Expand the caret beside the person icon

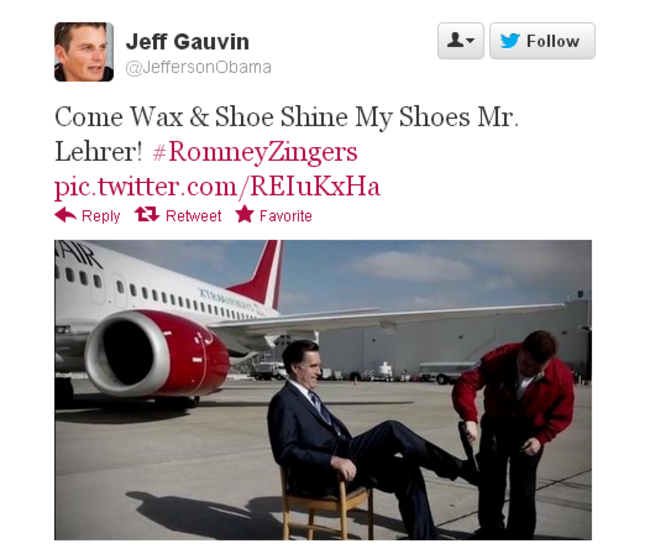470,41
